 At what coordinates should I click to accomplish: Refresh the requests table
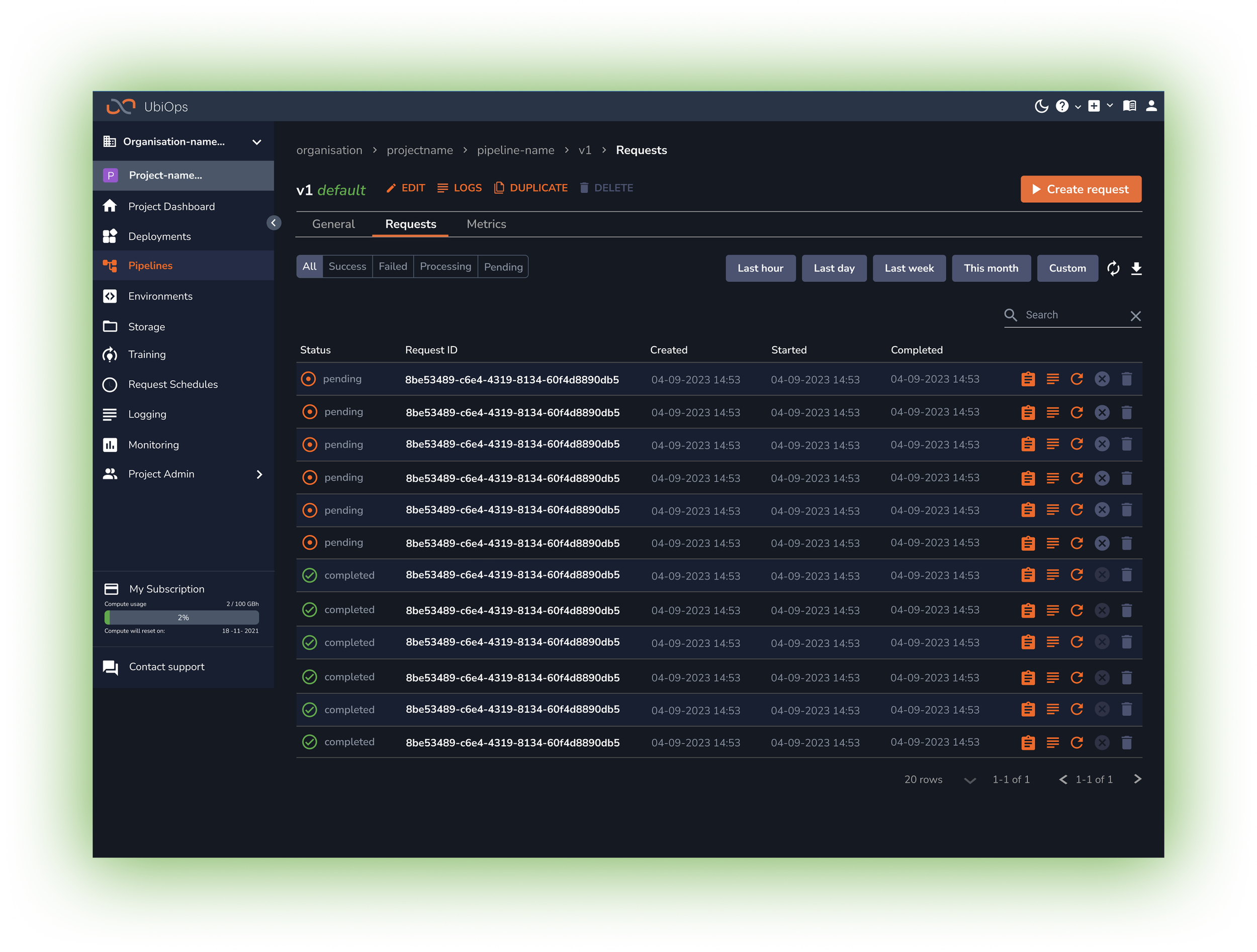[1113, 268]
